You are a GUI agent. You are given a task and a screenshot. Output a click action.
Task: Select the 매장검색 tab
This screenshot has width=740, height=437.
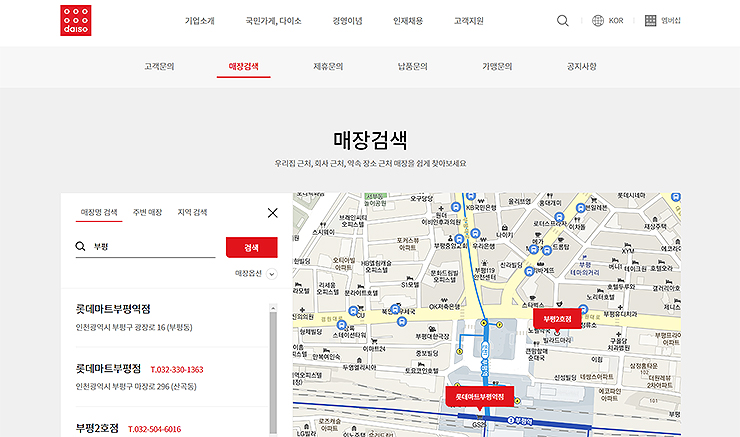click(x=244, y=67)
